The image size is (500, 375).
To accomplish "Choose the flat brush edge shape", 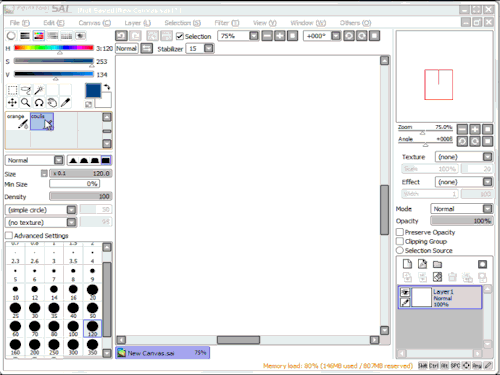I will [106, 160].
